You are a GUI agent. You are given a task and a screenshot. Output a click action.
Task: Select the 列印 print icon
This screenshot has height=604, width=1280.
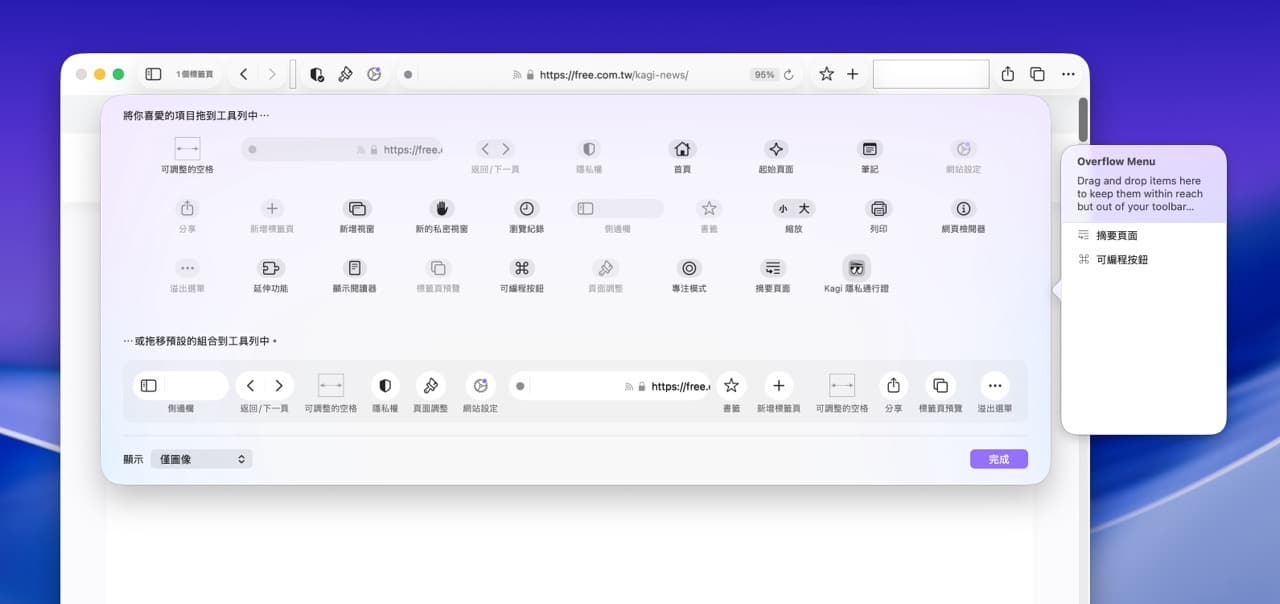pos(878,210)
